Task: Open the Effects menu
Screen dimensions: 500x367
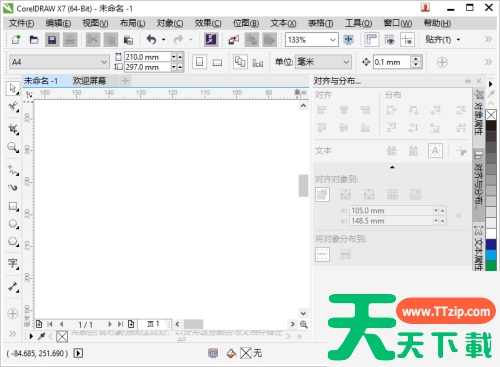Action: pos(208,23)
